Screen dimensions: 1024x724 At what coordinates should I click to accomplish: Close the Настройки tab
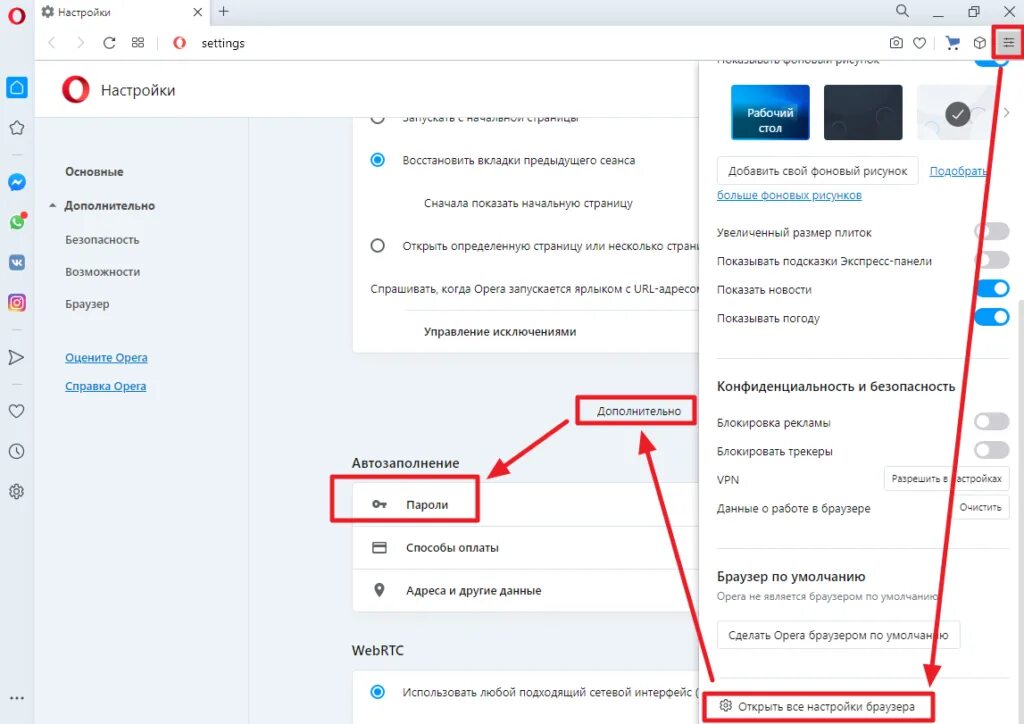click(x=197, y=12)
